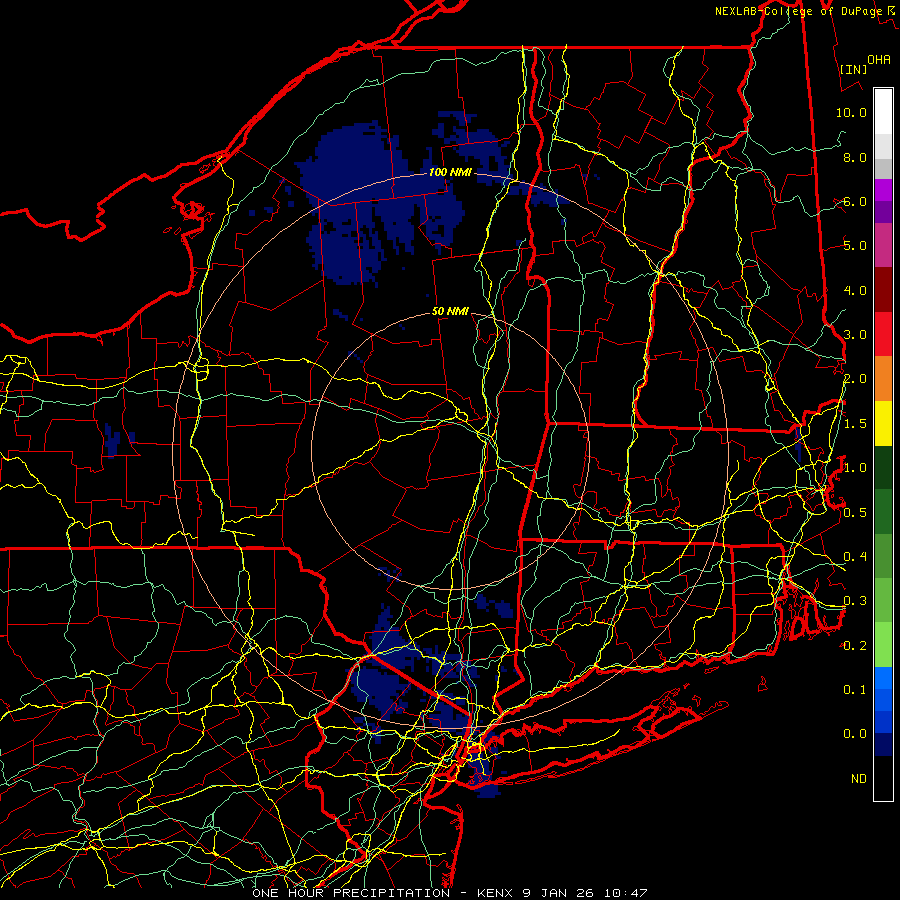Click the dark red swatch beside 4.0
The width and height of the screenshot is (900, 900).
pyautogui.click(x=883, y=290)
